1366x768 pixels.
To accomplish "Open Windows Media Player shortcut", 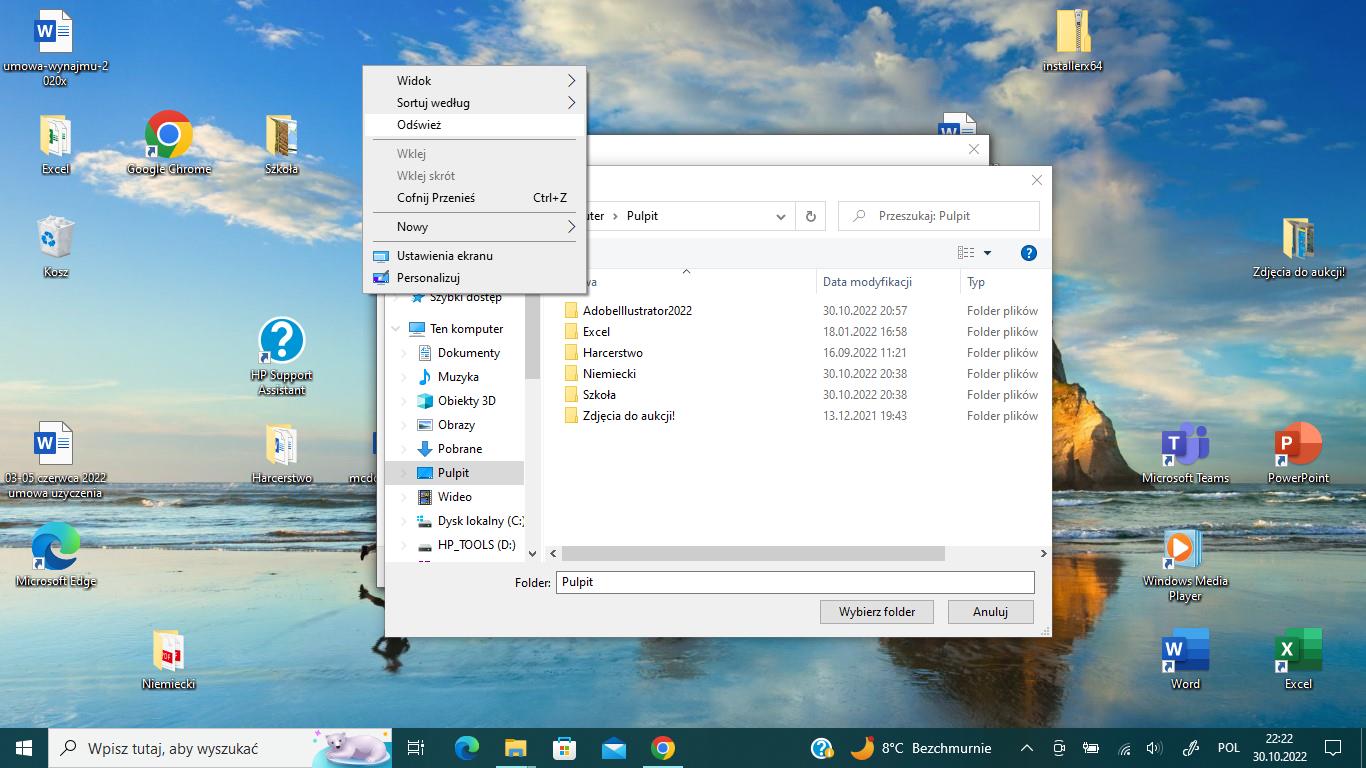I will (1185, 548).
